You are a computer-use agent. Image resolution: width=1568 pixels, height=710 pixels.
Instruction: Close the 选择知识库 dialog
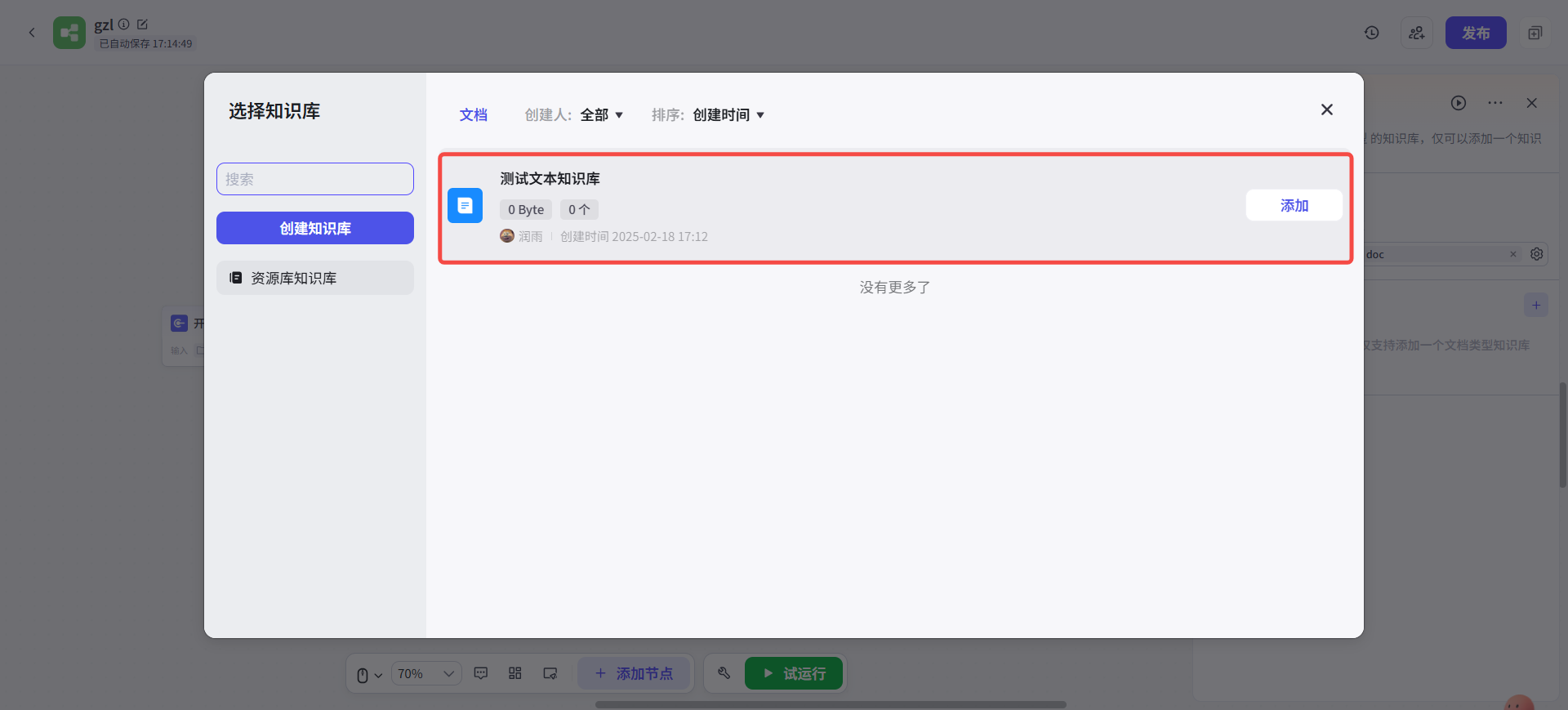(1327, 109)
